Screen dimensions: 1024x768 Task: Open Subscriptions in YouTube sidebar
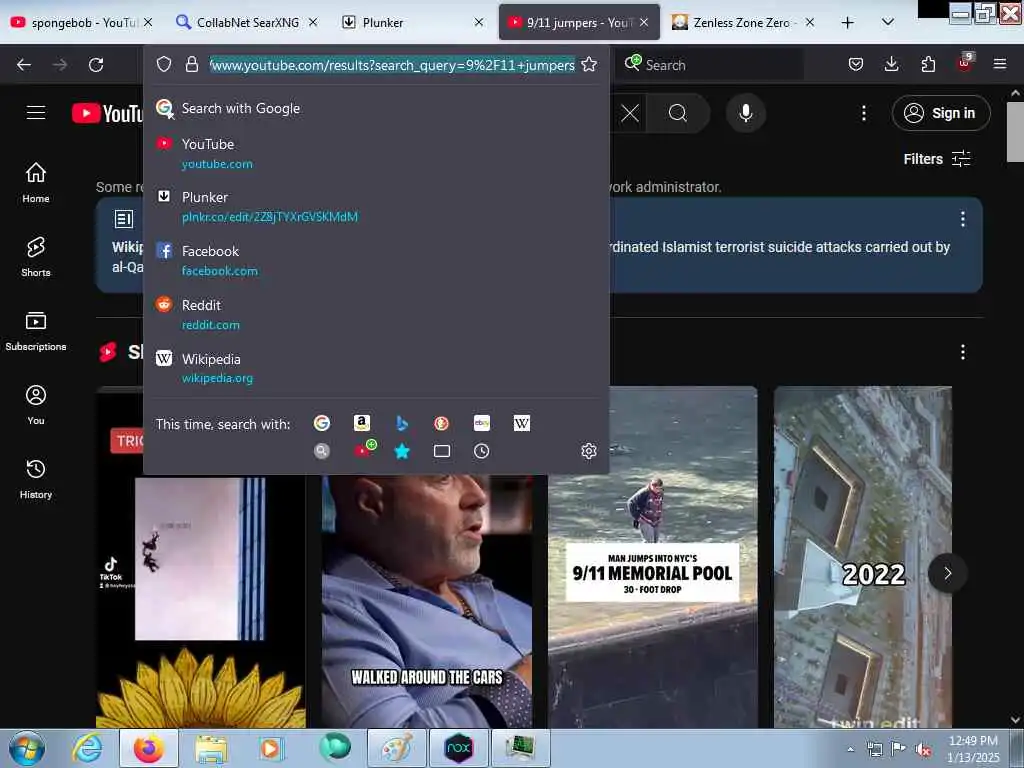tap(36, 330)
